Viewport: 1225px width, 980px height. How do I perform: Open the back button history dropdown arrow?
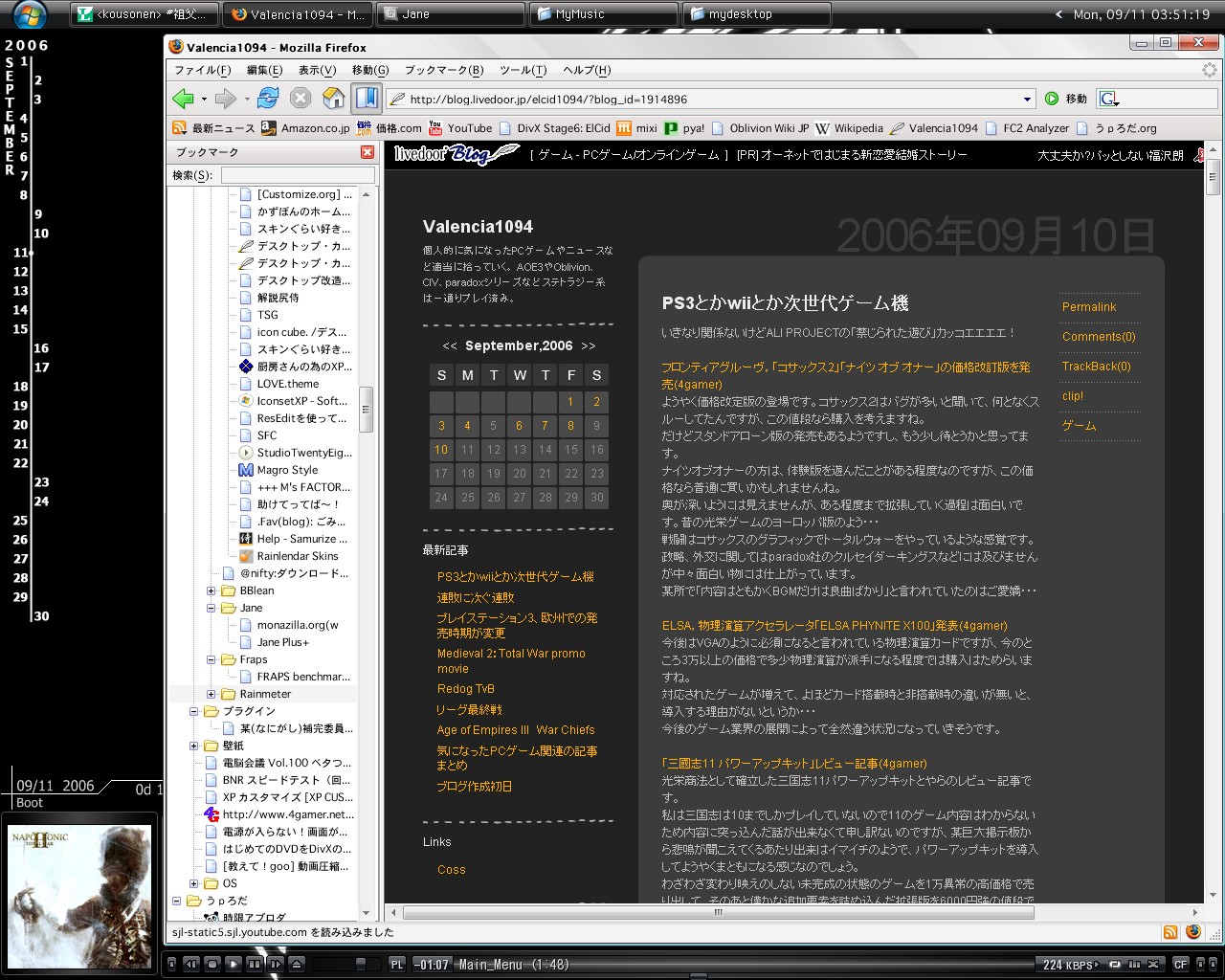tap(204, 99)
